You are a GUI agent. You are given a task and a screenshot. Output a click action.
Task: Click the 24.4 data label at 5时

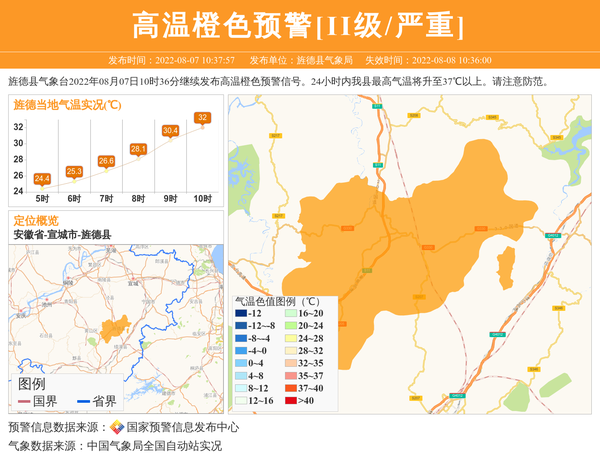click(42, 179)
